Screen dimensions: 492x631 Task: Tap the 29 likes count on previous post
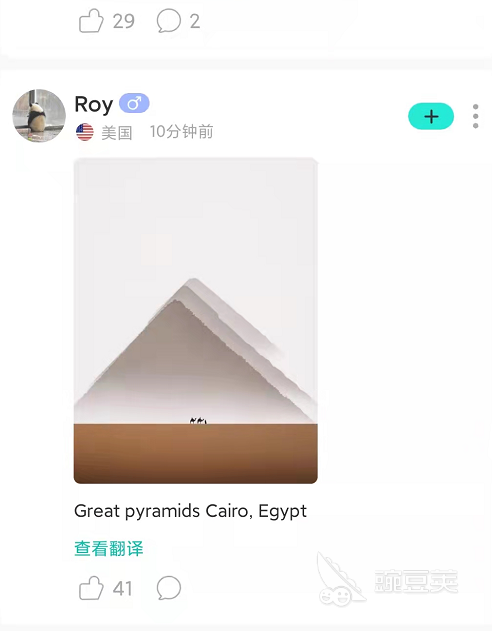tap(124, 21)
